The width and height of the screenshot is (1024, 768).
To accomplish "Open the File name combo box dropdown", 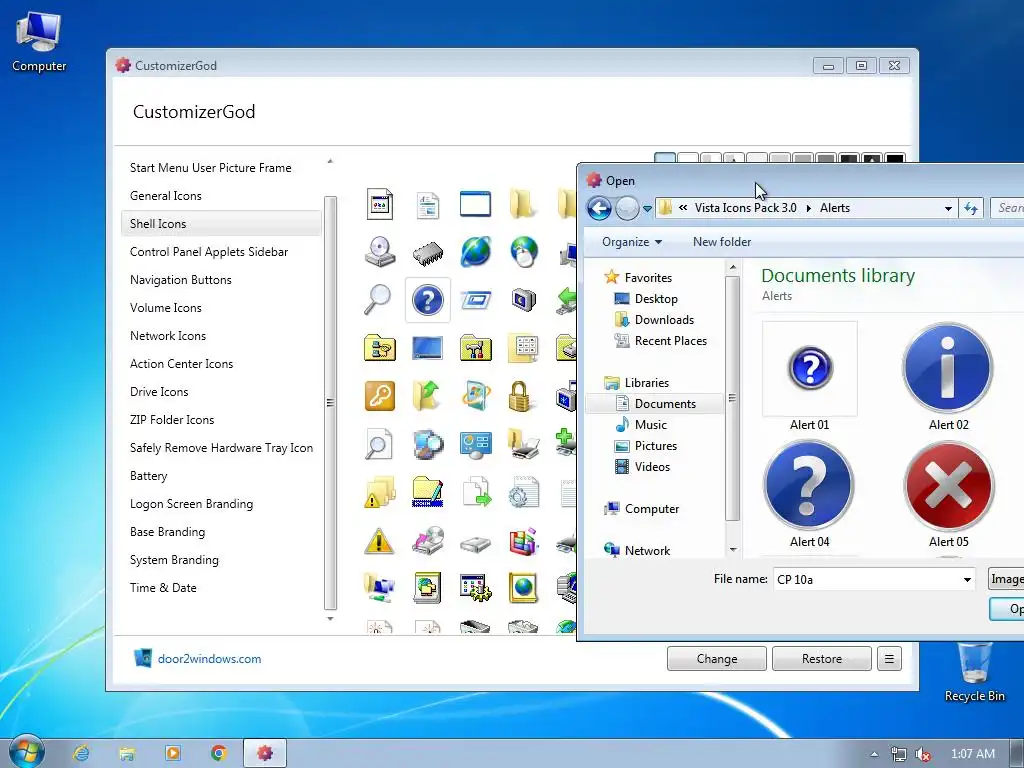I will (x=967, y=580).
